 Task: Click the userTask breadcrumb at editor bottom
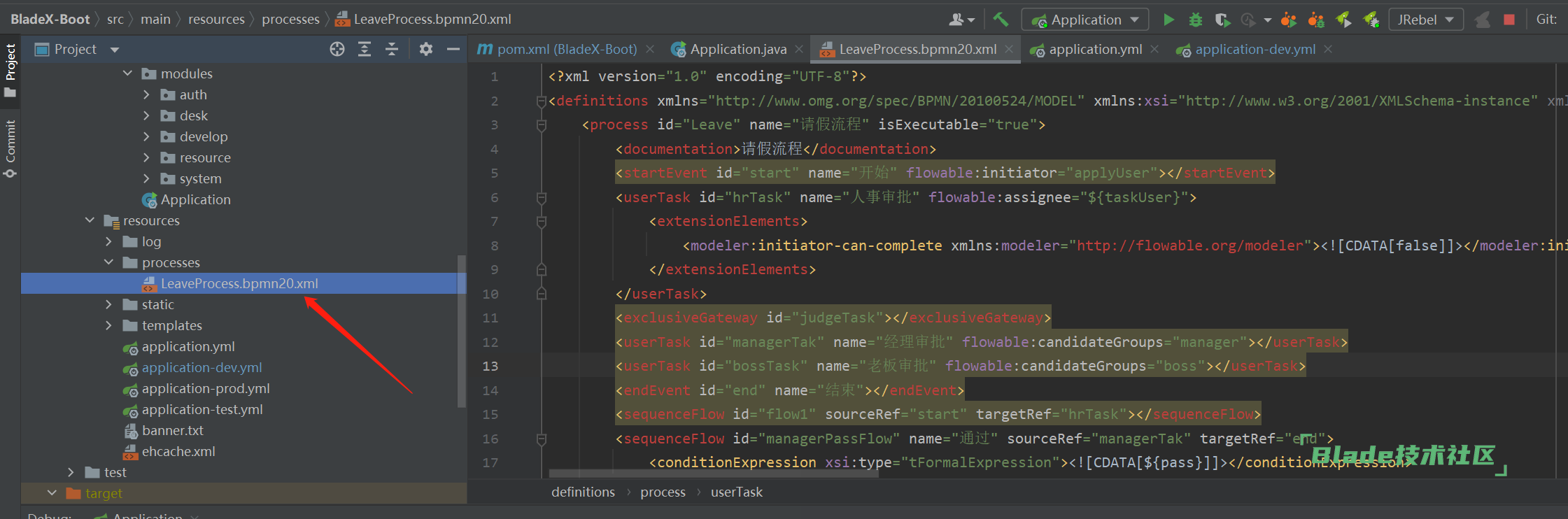(x=737, y=492)
